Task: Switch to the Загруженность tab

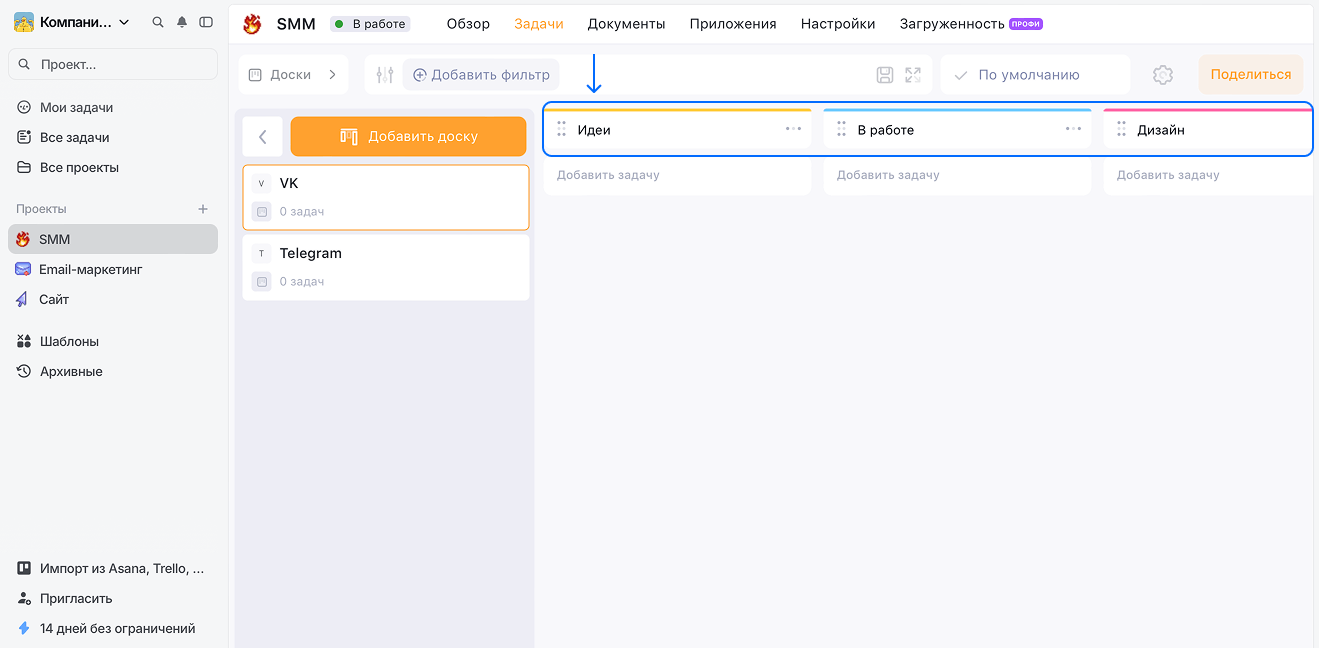Action: point(971,24)
